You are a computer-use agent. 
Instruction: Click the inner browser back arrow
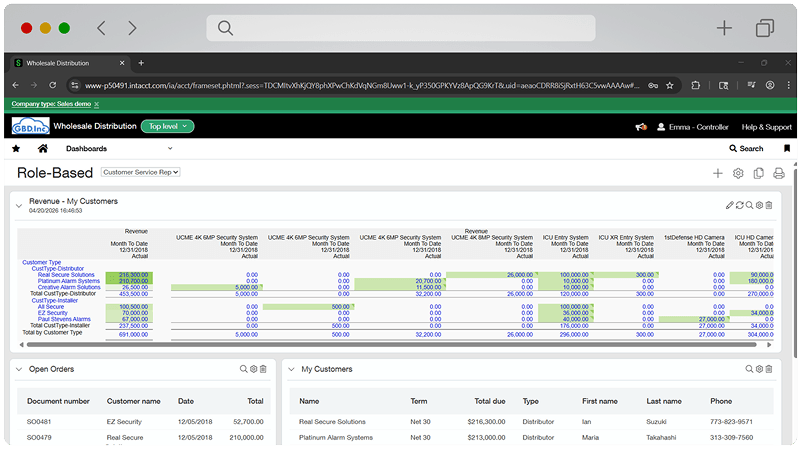15,85
